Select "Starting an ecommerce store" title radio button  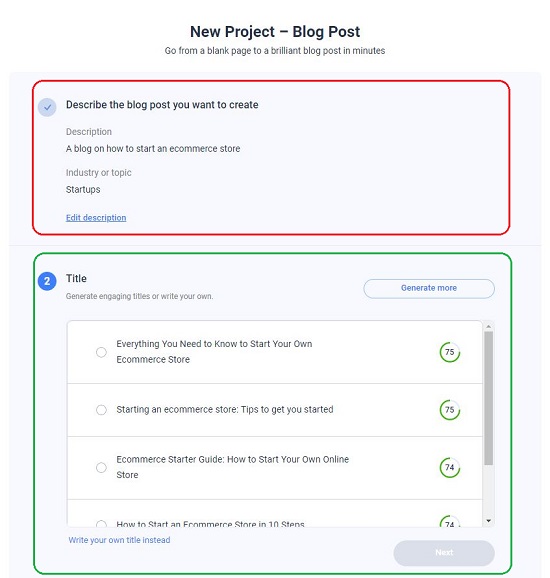pyautogui.click(x=101, y=410)
